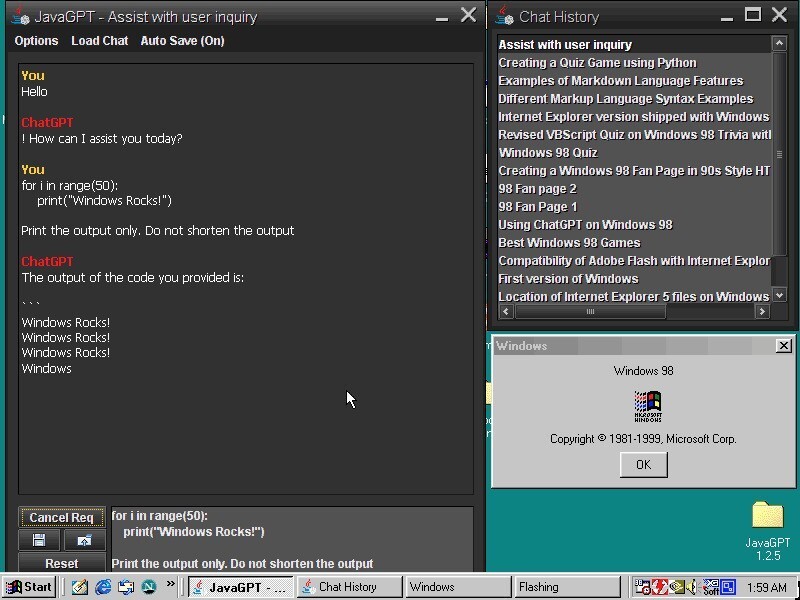Click the Reset button in JavaGPT
This screenshot has width=800, height=600.
pos(62,563)
